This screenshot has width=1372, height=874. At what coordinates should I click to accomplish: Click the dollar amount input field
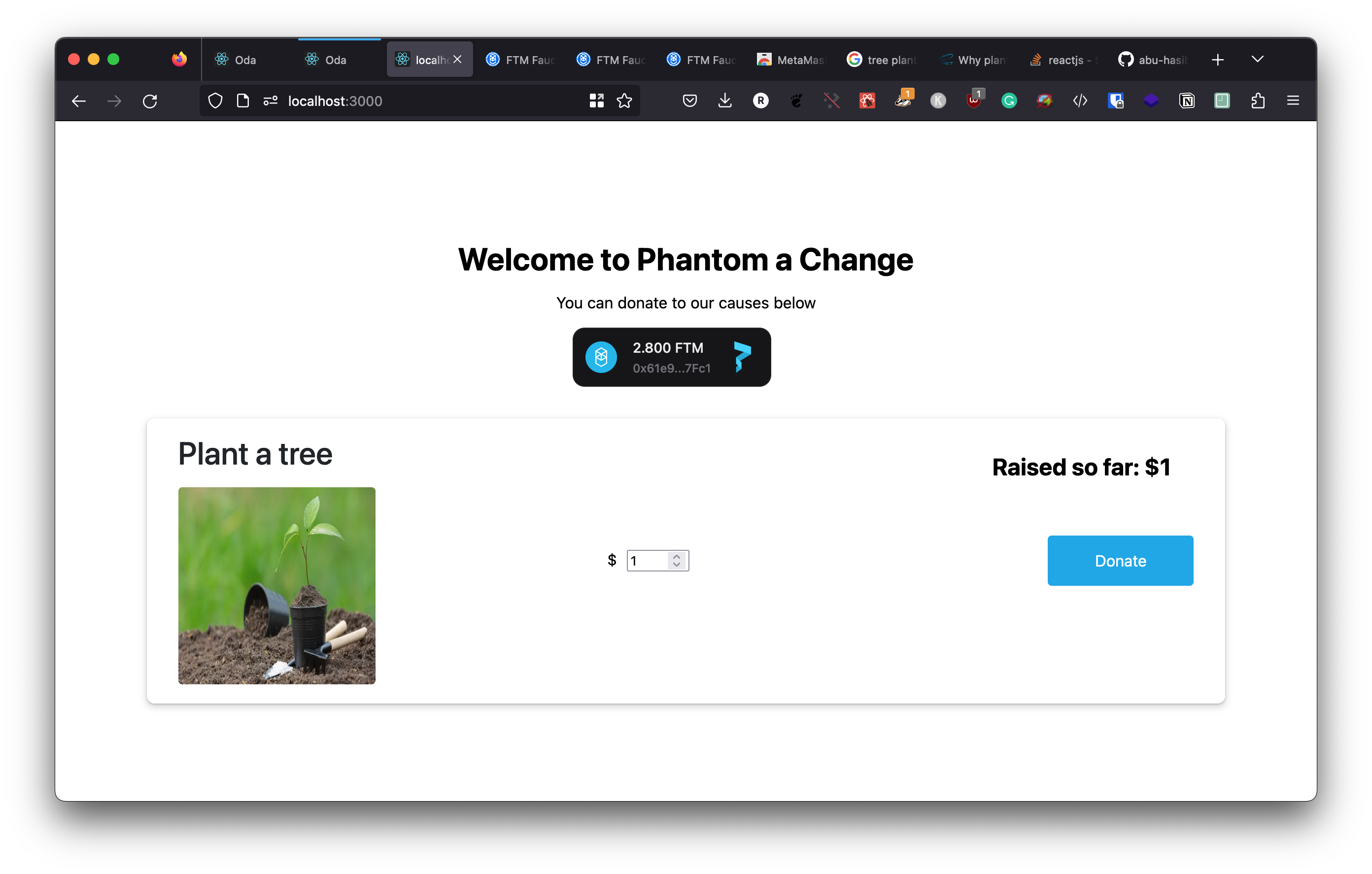(648, 561)
